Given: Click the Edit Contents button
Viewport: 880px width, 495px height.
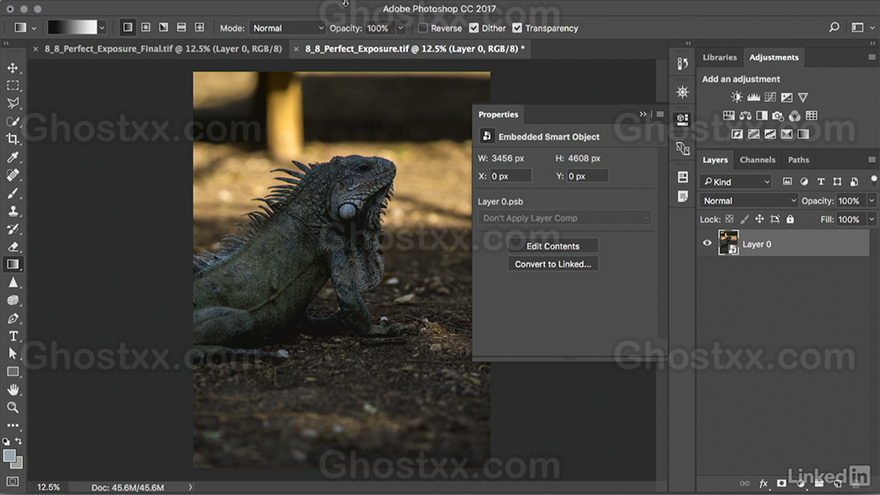Looking at the screenshot, I should pyautogui.click(x=553, y=246).
